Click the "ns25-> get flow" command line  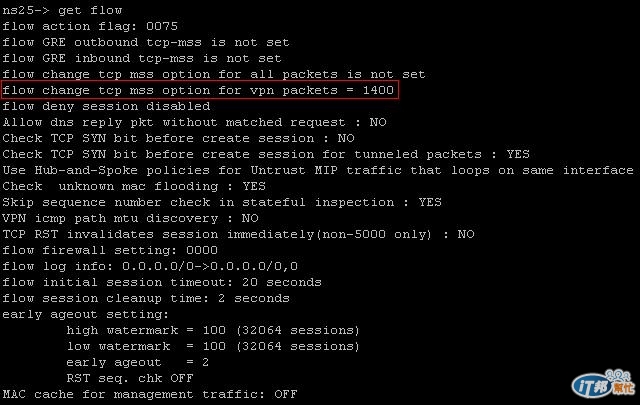[62, 10]
